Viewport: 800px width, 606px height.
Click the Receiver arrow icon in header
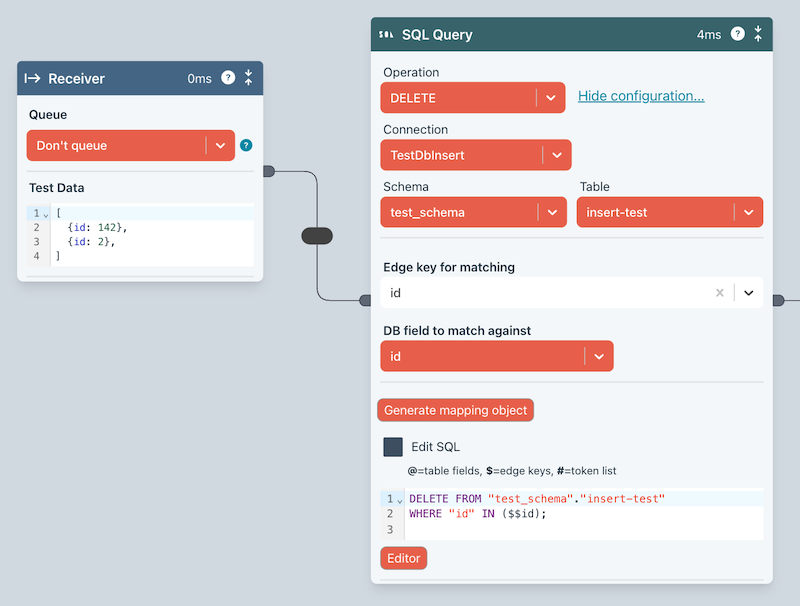(33, 78)
